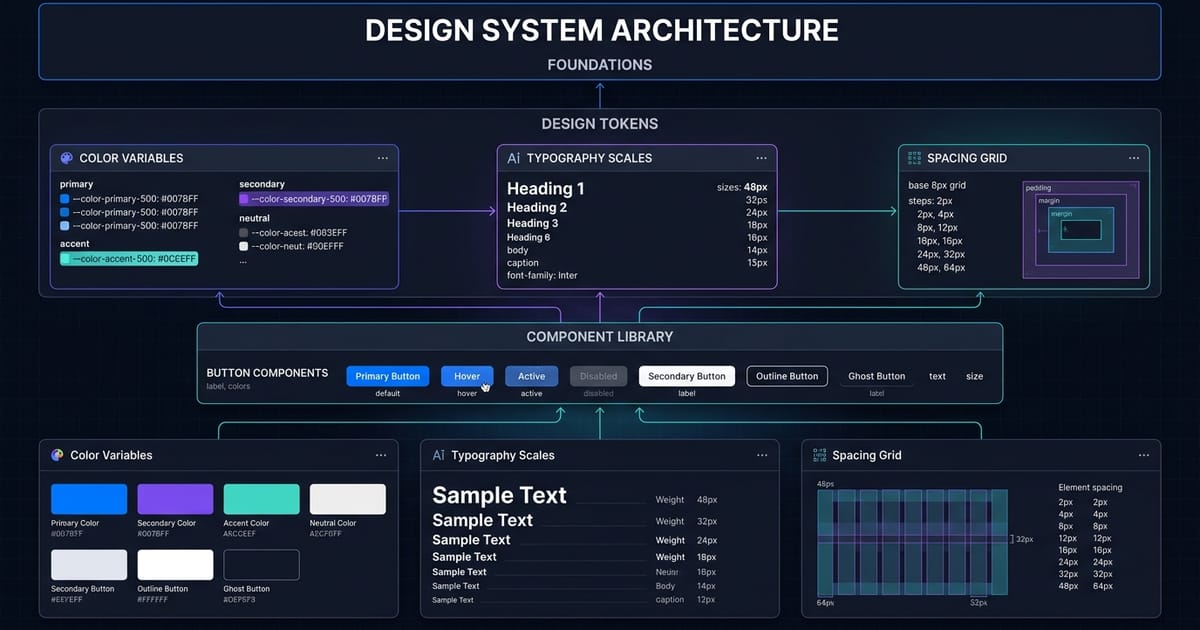Pick the white Neutral Color swatch

point(347,499)
